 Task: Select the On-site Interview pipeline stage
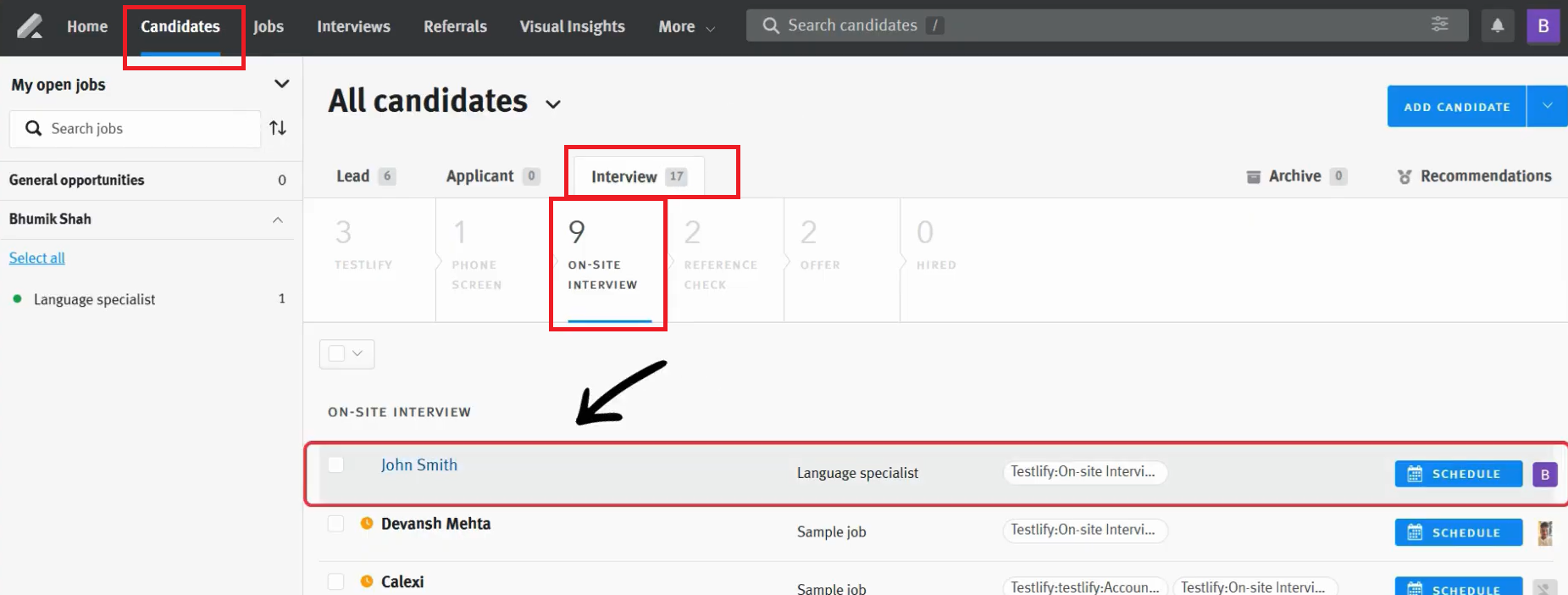tap(609, 259)
